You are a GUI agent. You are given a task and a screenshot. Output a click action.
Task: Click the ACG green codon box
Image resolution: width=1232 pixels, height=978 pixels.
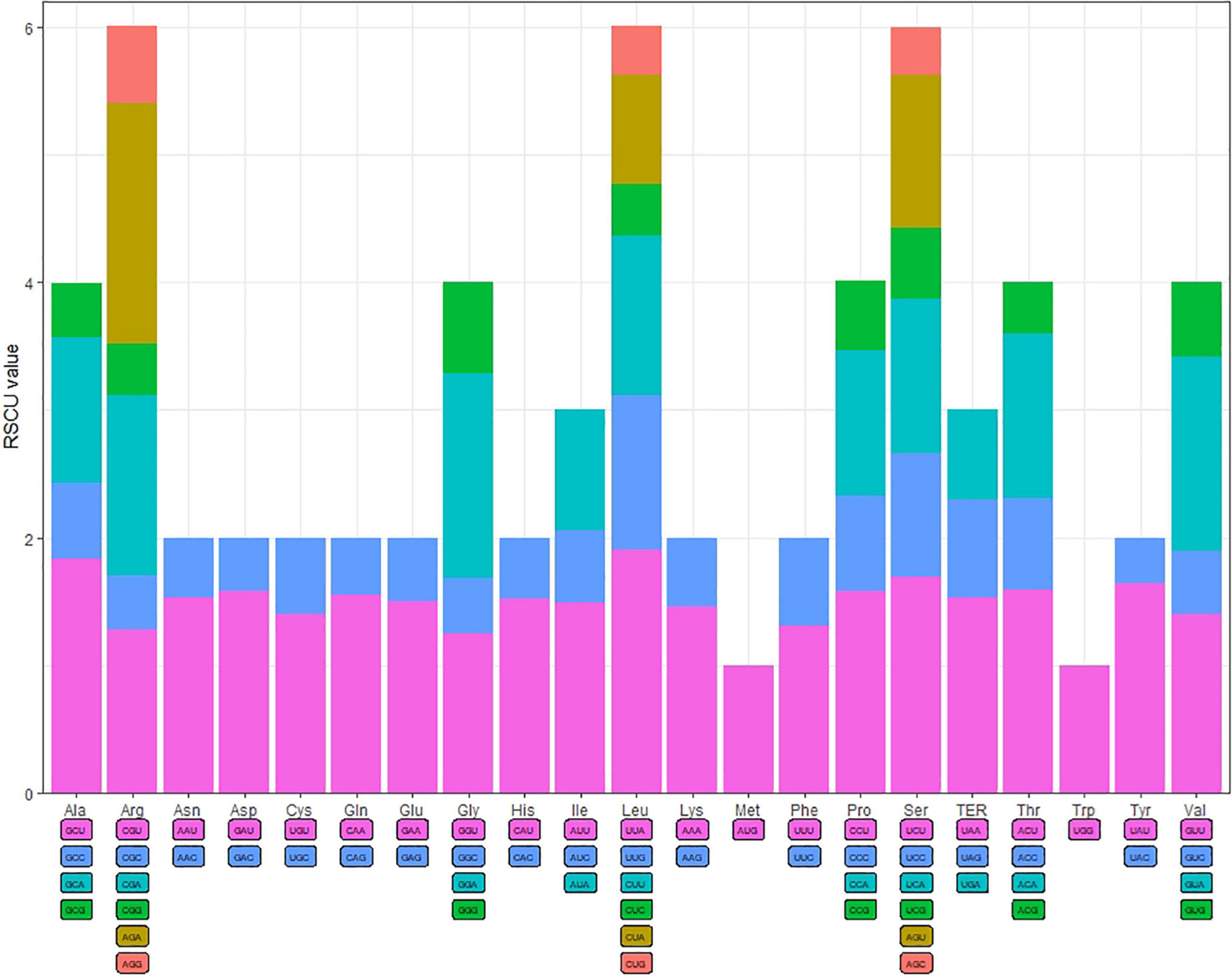[1028, 910]
